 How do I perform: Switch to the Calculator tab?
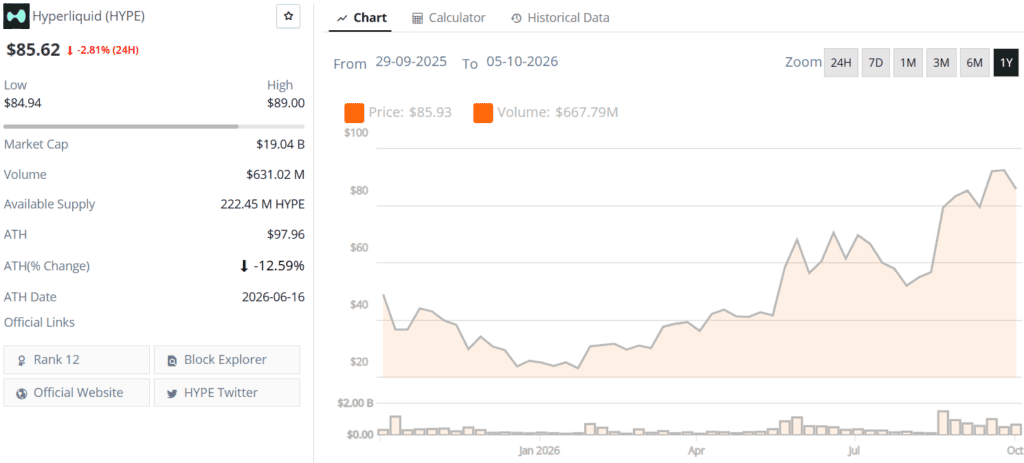point(449,18)
